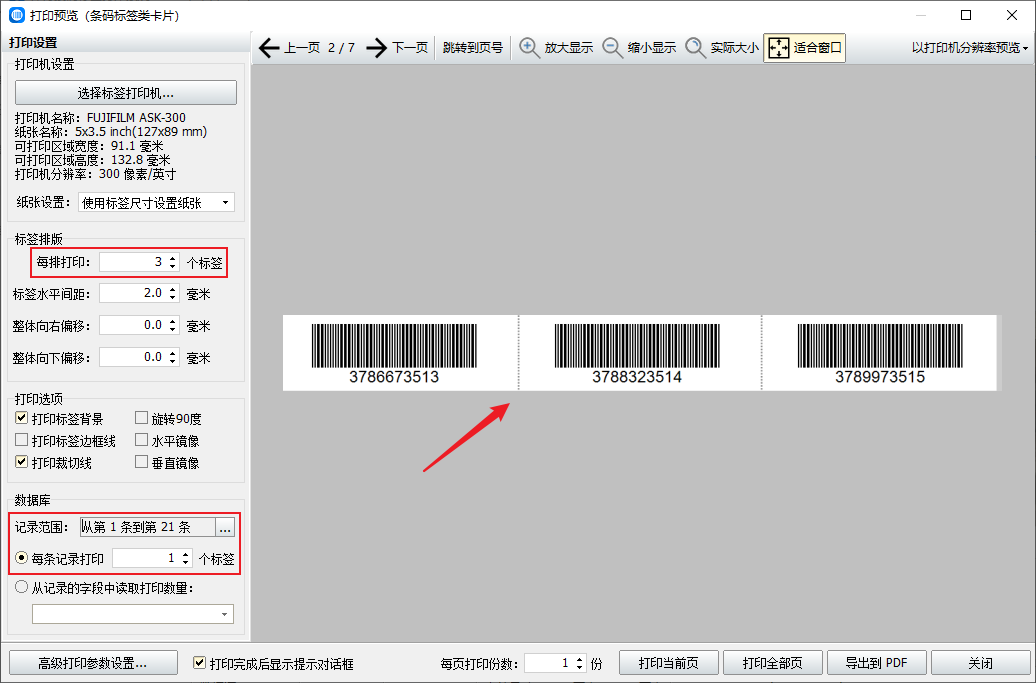Uncheck 打印裁切线 checkbox
The height and width of the screenshot is (683, 1036).
[22, 462]
